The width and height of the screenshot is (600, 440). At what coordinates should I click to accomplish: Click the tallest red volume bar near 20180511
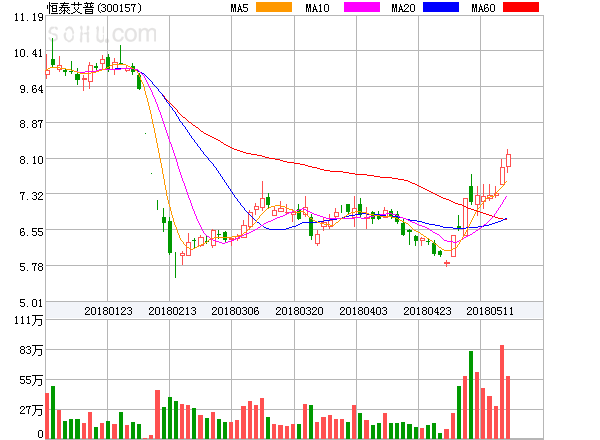point(502,392)
